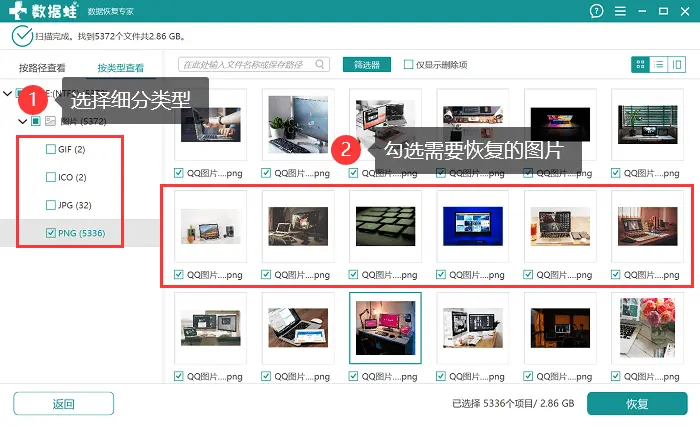Viewport: 700px width, 427px height.
Task: Switch to 按路径查看 tab
Action: [42, 68]
